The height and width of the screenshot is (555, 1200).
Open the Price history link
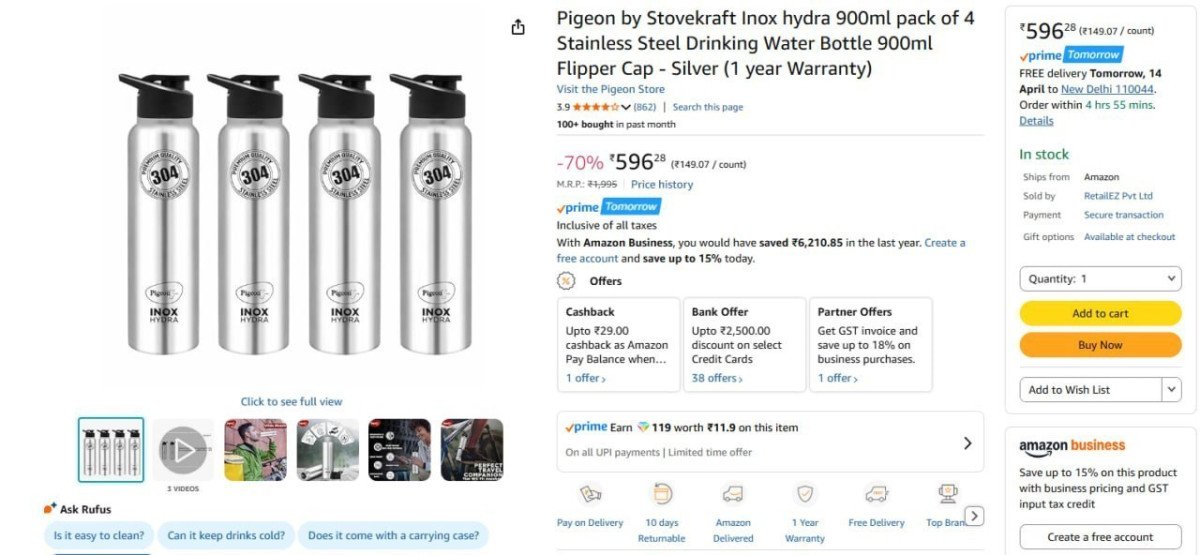pos(661,184)
